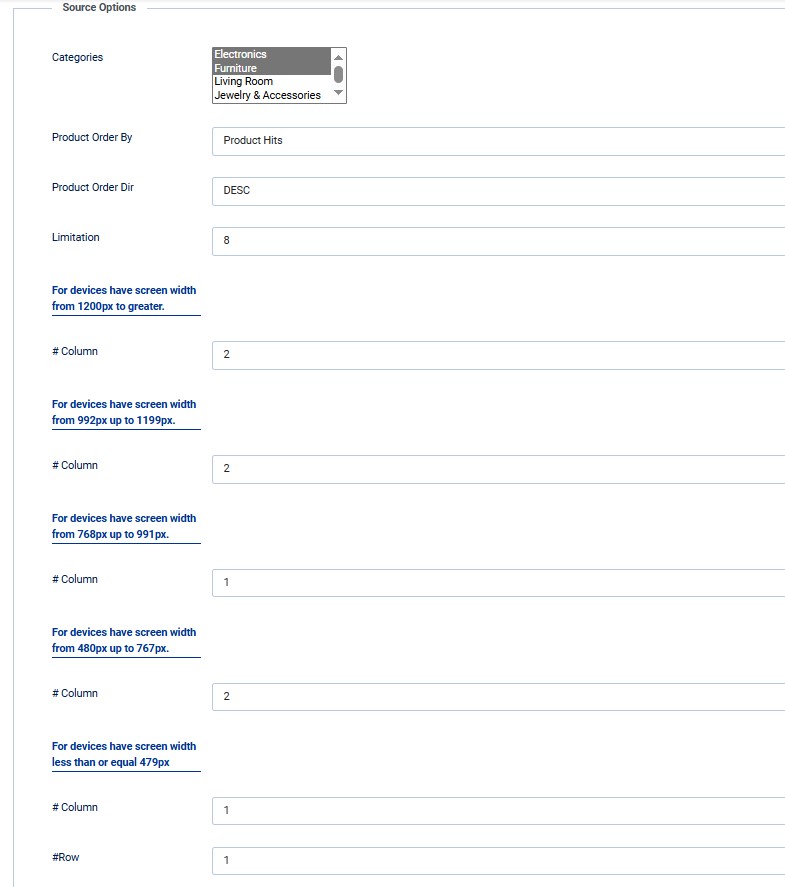Open the Product Order By dropdown
Image resolution: width=785 pixels, height=887 pixels.
[498, 141]
